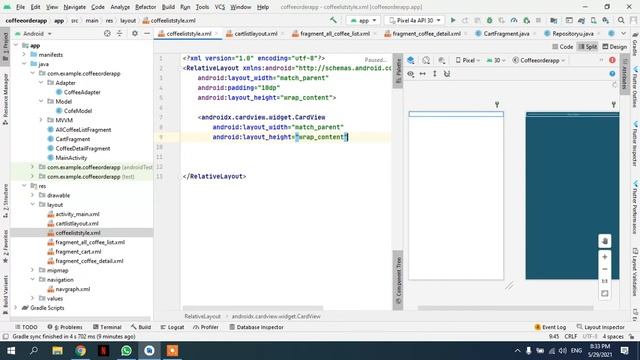Open the Event Log
Viewport: 640px width, 360px height.
point(550,327)
